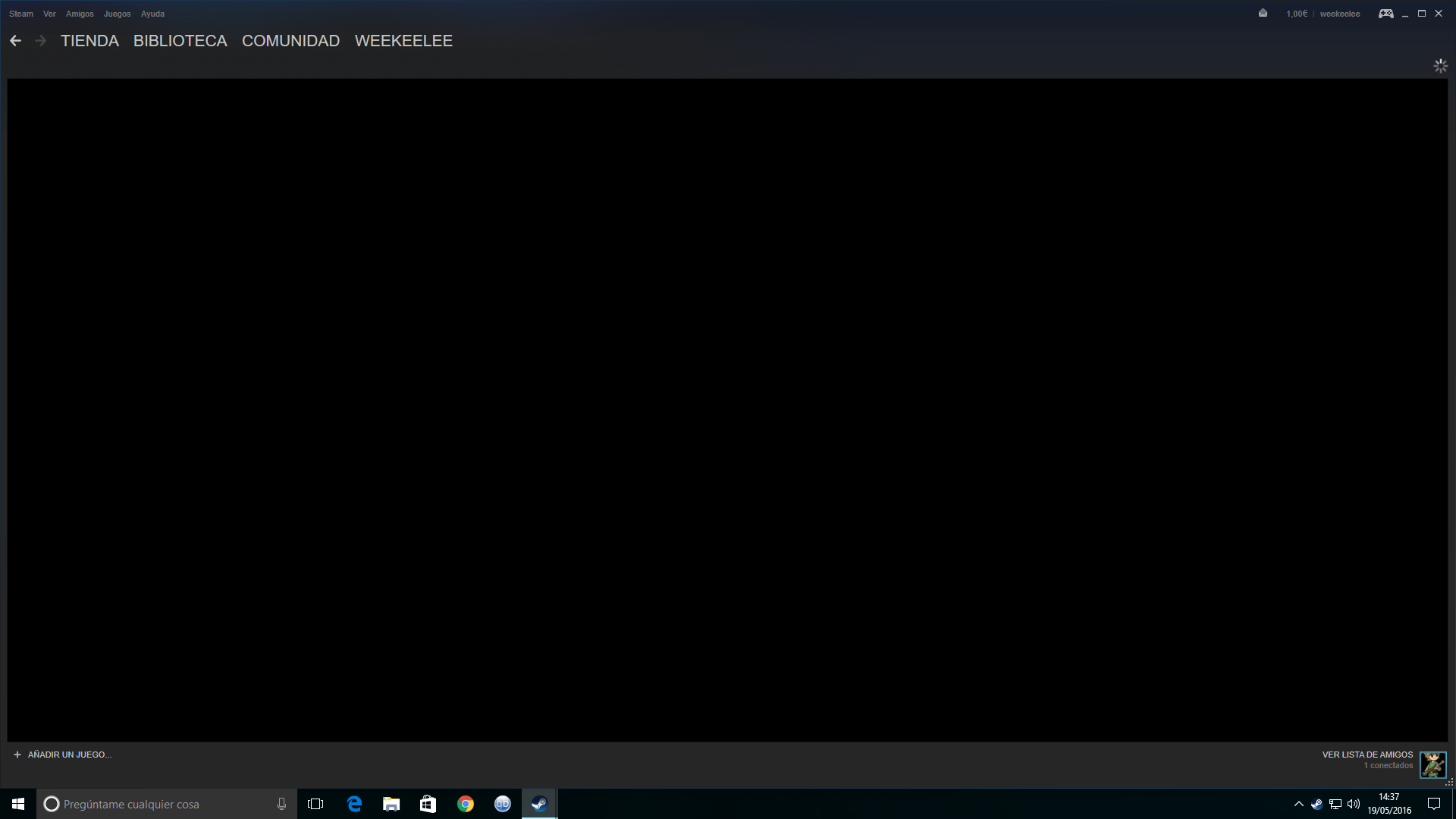The width and height of the screenshot is (1456, 819).
Task: Click the 1,00€ wallet balance
Action: coord(1297,14)
